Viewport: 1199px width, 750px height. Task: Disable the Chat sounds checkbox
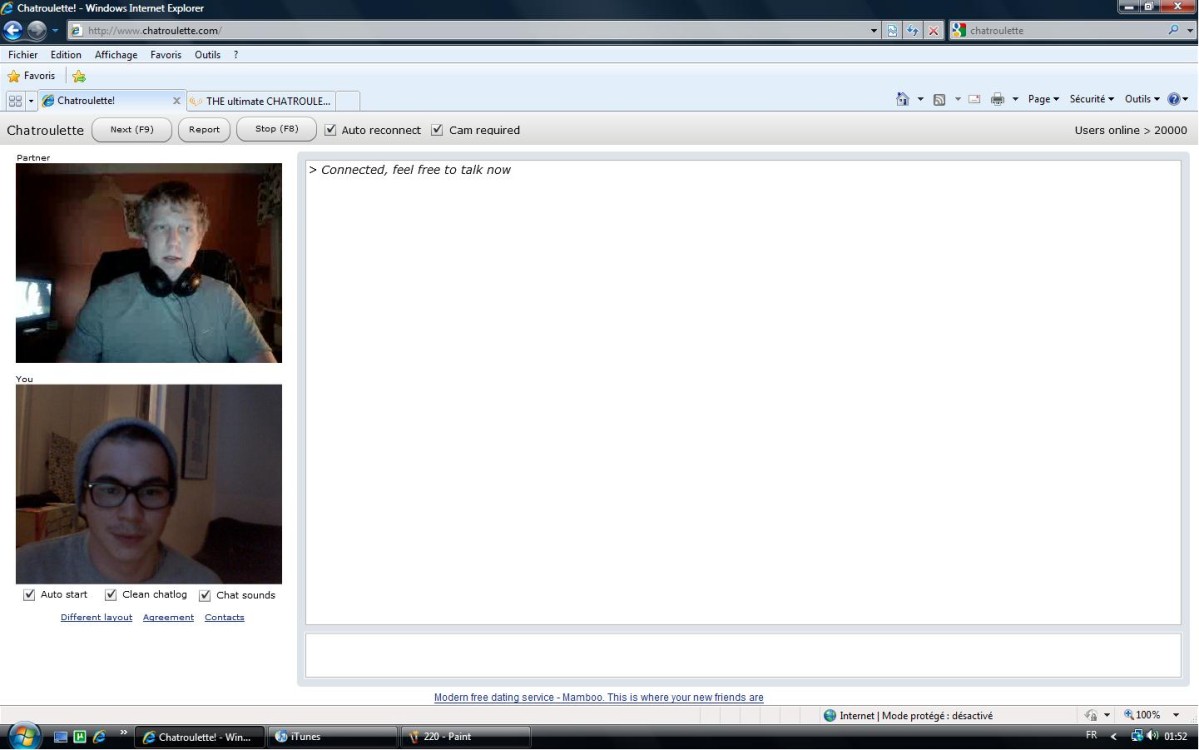(x=205, y=596)
